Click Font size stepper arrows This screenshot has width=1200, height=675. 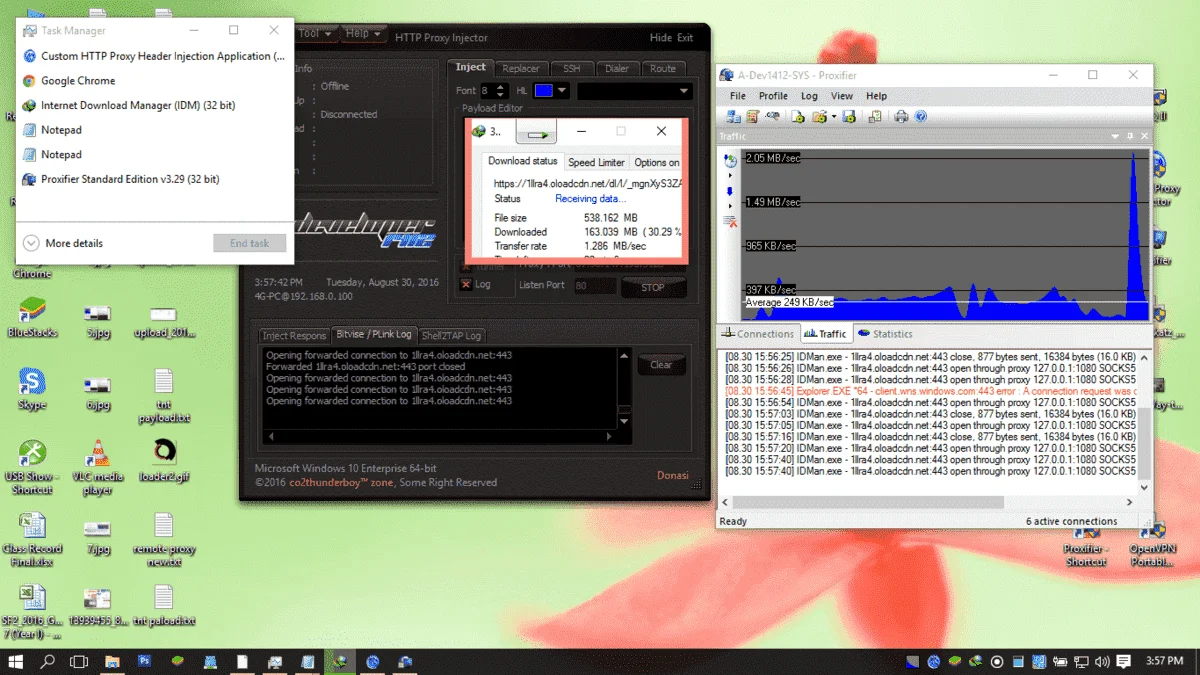(x=502, y=91)
